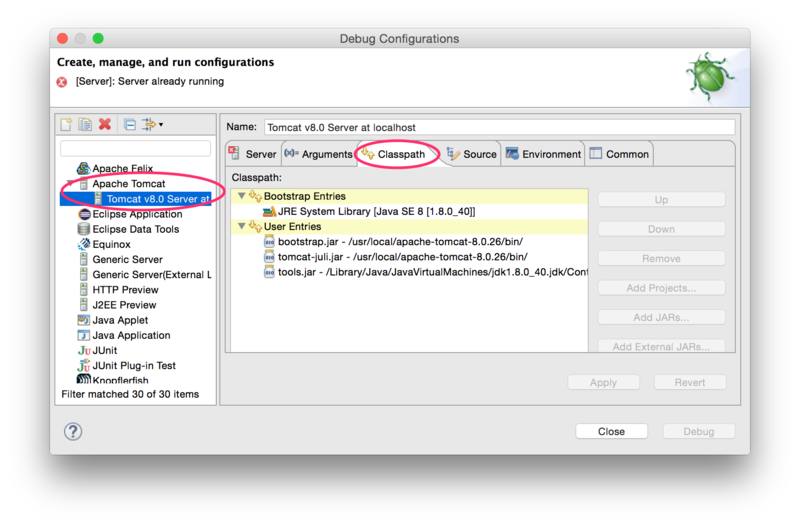Click the HTTP Preview server icon
Image resolution: width=800 pixels, height=526 pixels.
[x=84, y=290]
